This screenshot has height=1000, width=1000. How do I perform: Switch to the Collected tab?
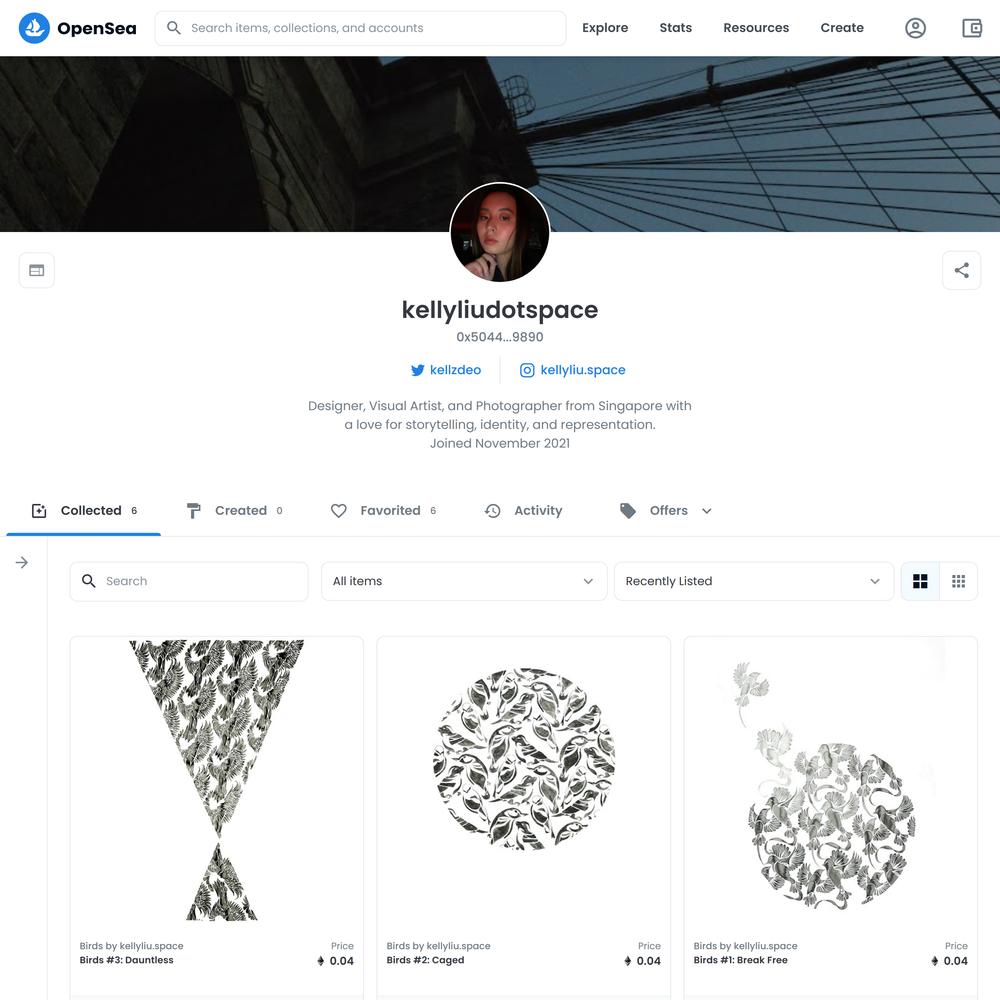coord(84,511)
